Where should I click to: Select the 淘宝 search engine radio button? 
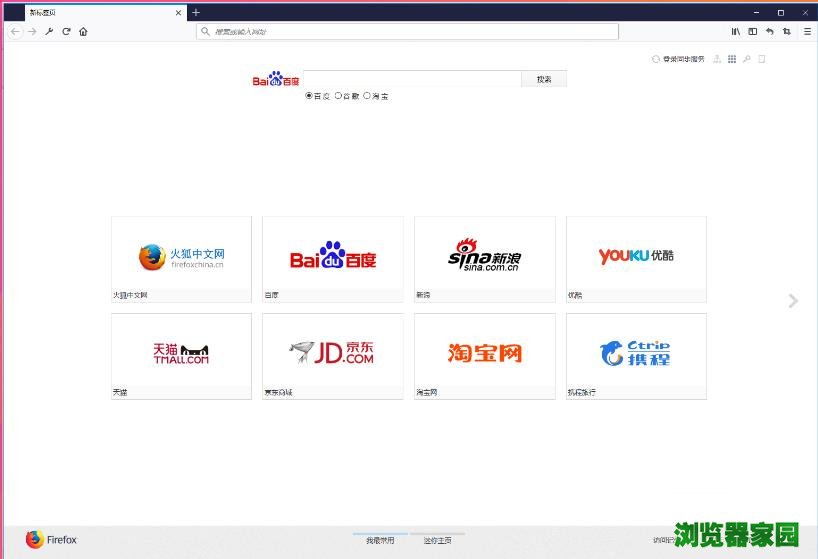[x=367, y=96]
